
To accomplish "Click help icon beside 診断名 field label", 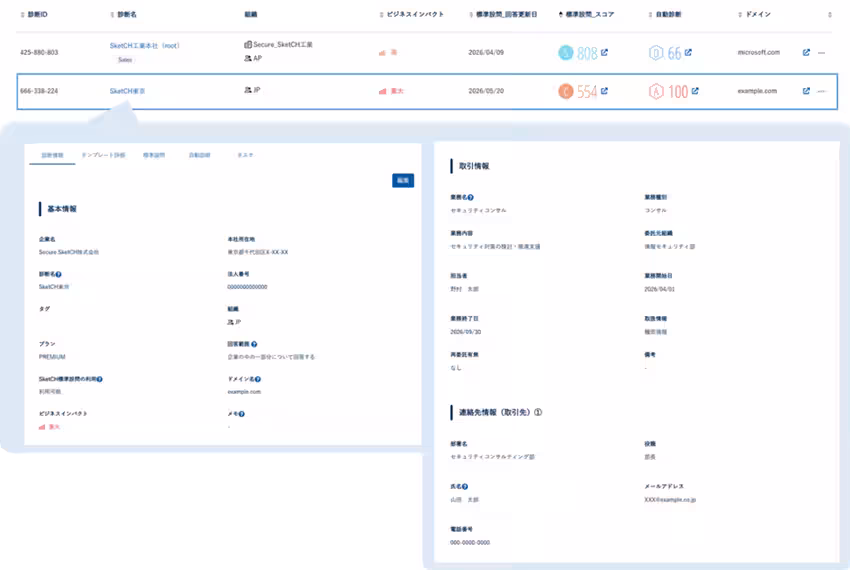I will [x=59, y=274].
